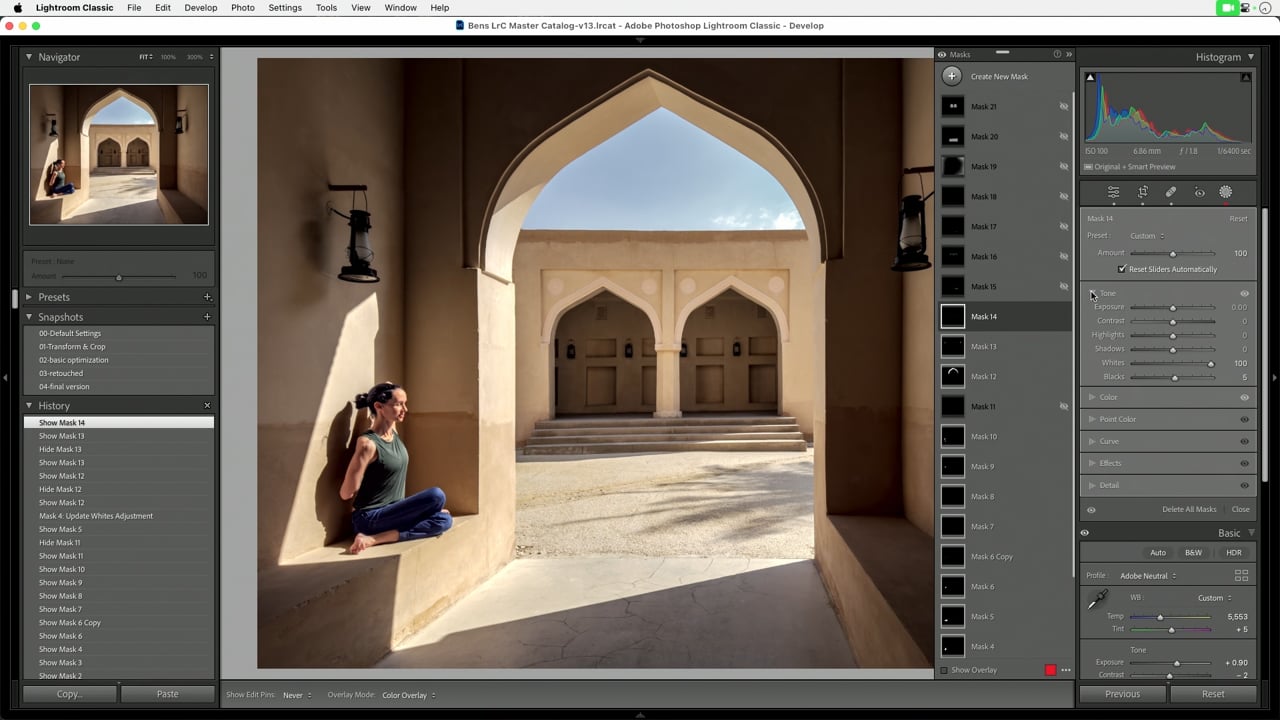The height and width of the screenshot is (720, 1280).
Task: Open the profile browser grid icon
Action: pos(1241,576)
